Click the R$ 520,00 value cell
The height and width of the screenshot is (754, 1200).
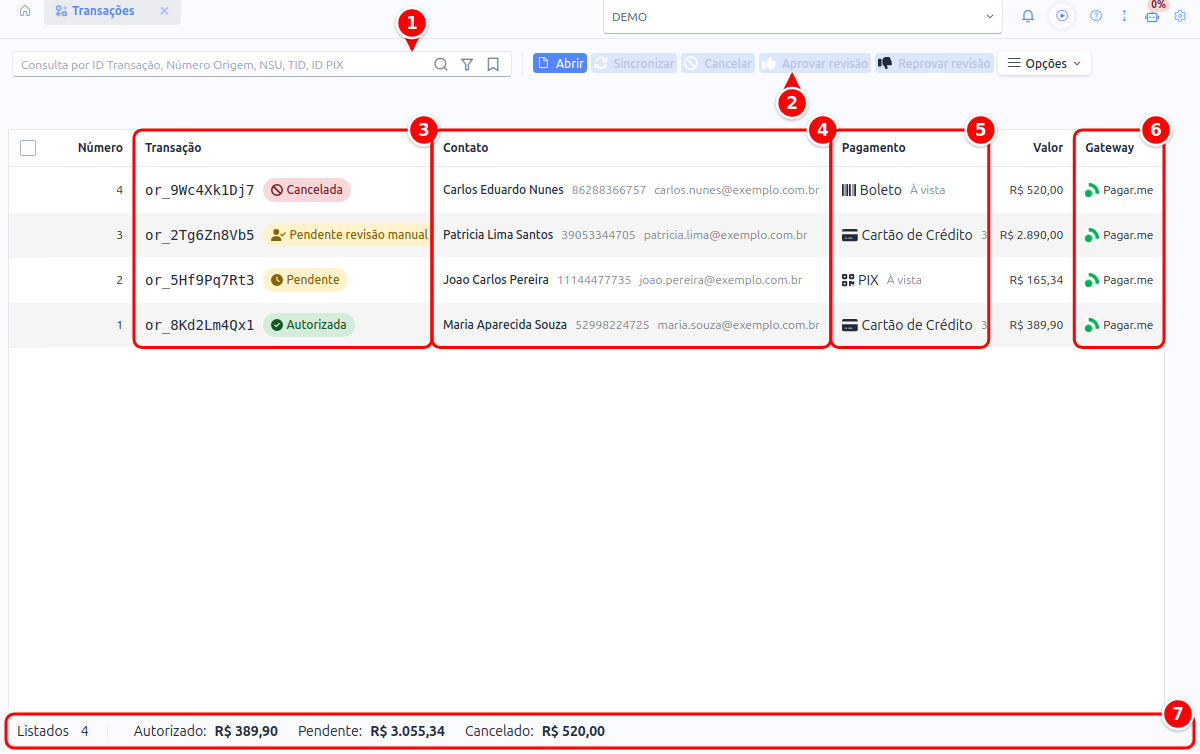click(1036, 190)
